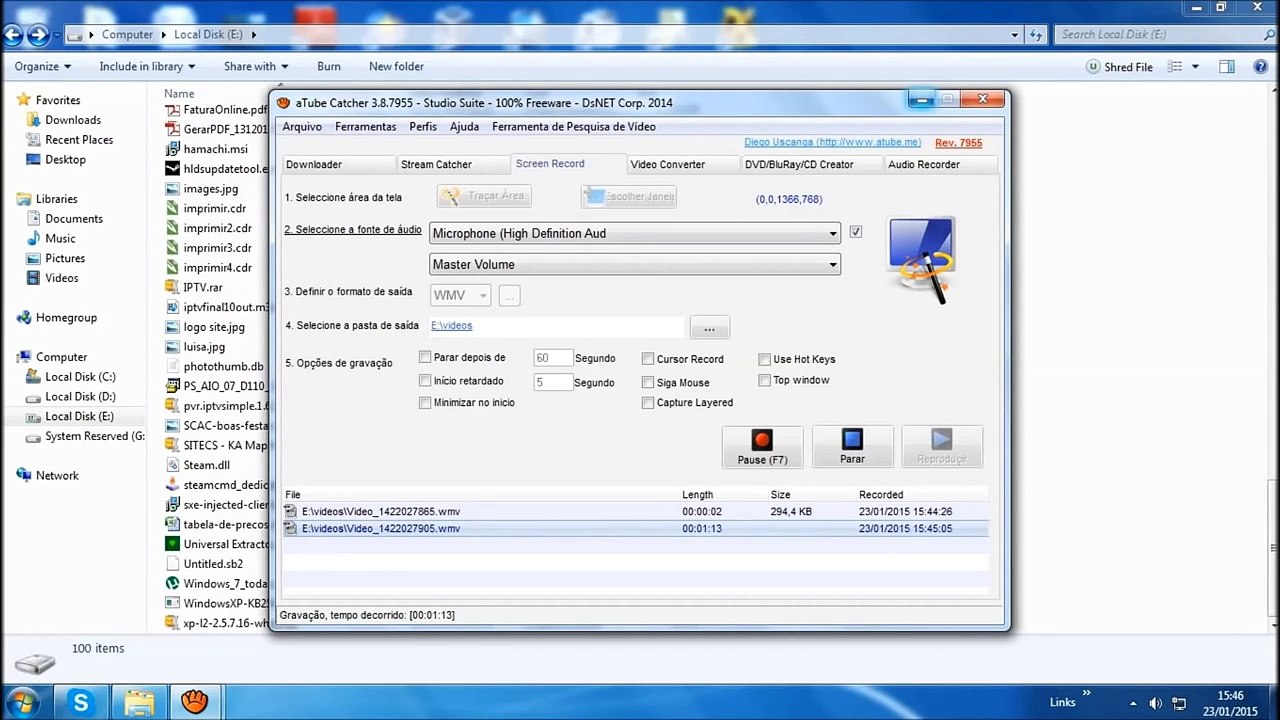Image resolution: width=1280 pixels, height=720 pixels.
Task: Pause the recording with the Pause (F7) button
Action: pyautogui.click(x=762, y=447)
